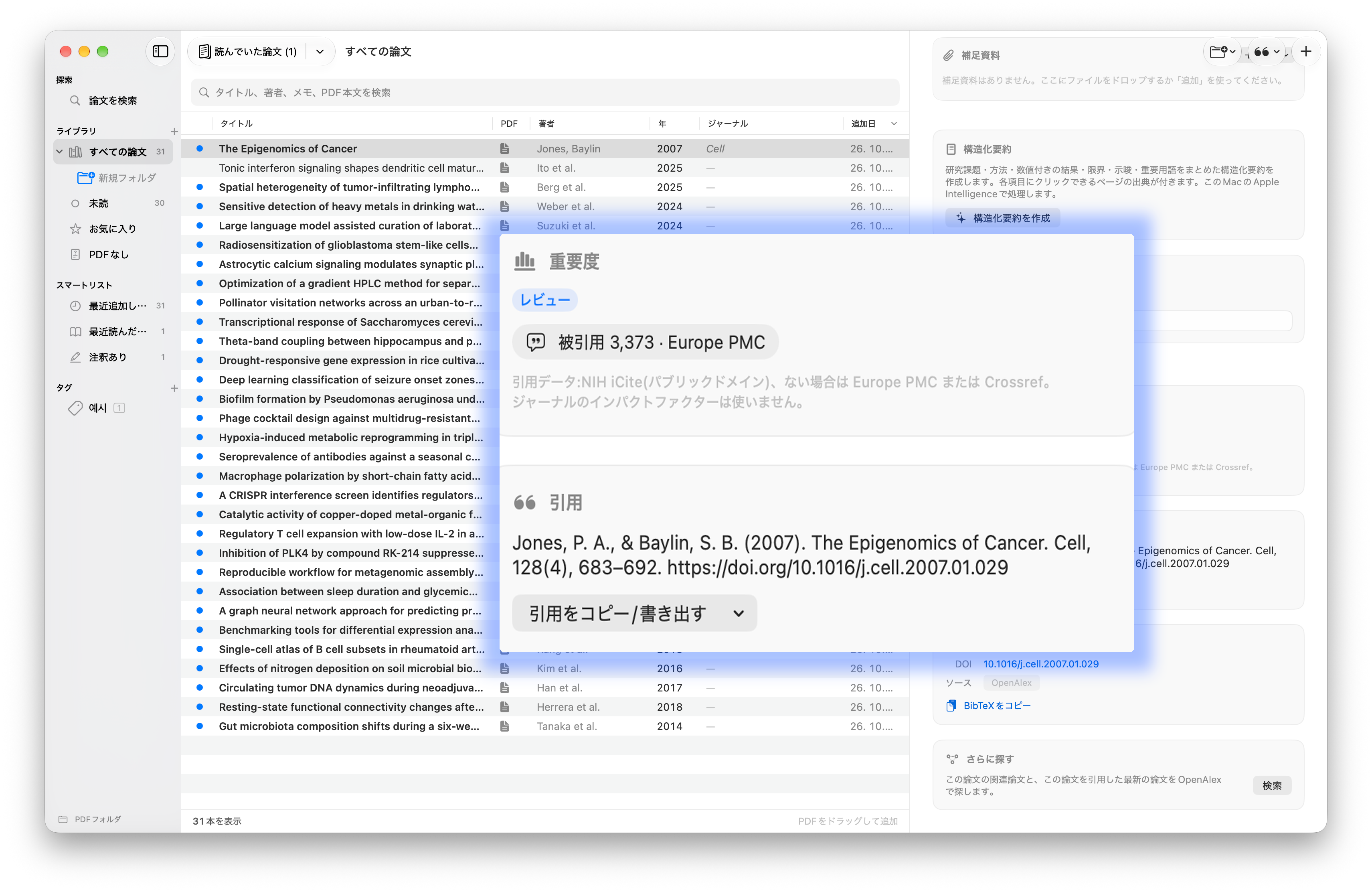Collapse the すべての論文 tree chevron
Screen dimensions: 1372x892
(x=59, y=152)
